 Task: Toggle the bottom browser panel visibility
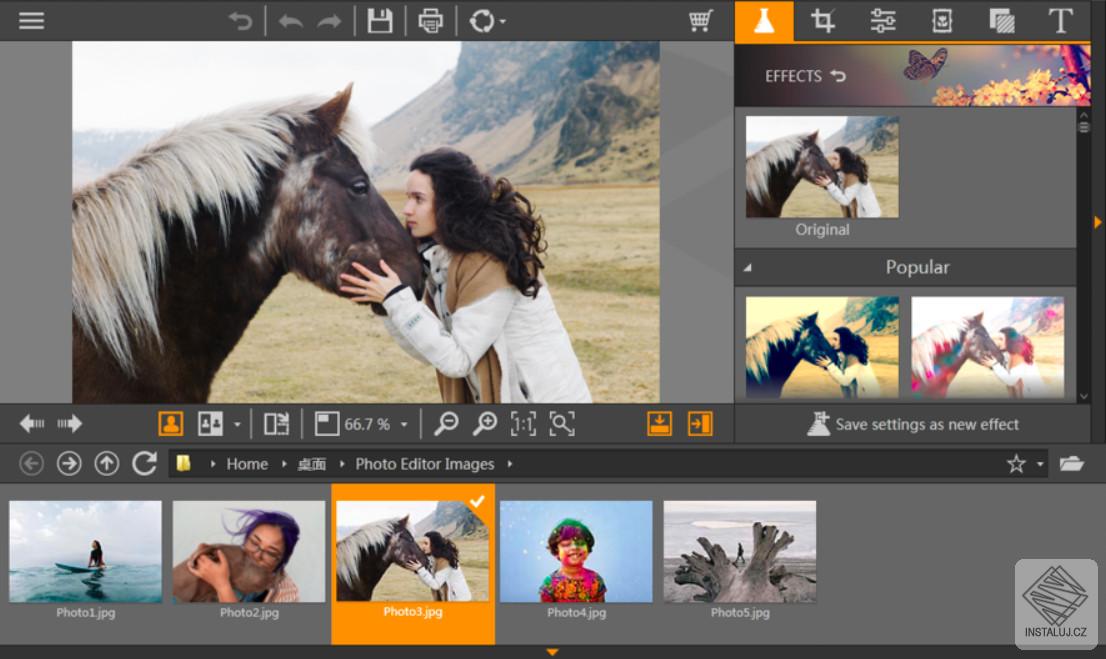tap(659, 424)
